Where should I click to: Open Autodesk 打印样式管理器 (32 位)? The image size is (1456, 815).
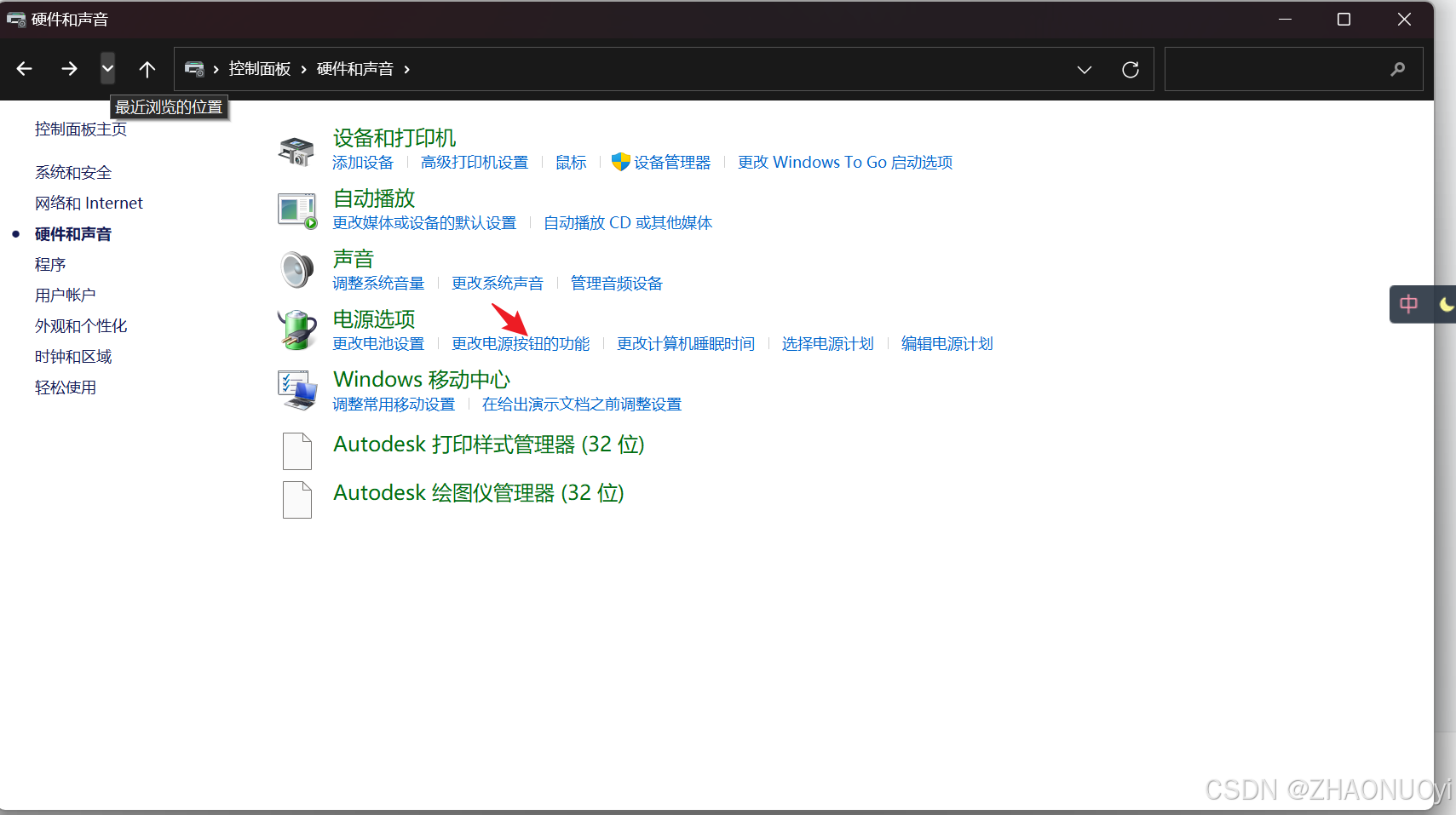(x=489, y=445)
